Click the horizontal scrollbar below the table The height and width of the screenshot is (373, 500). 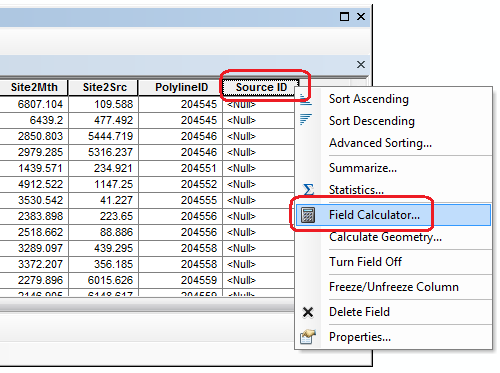147,304
